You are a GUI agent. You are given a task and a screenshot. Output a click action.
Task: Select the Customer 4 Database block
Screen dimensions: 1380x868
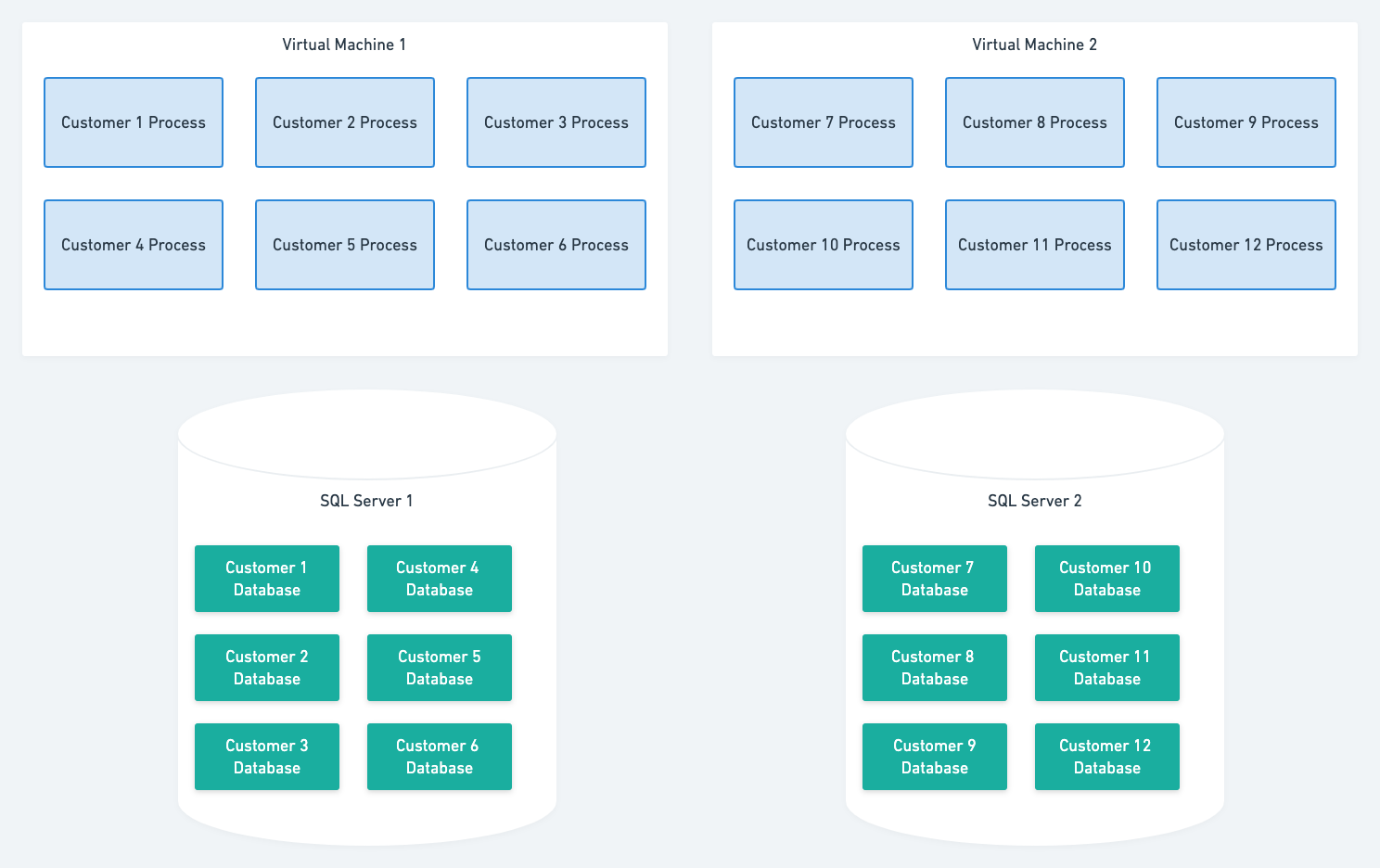[x=439, y=578]
